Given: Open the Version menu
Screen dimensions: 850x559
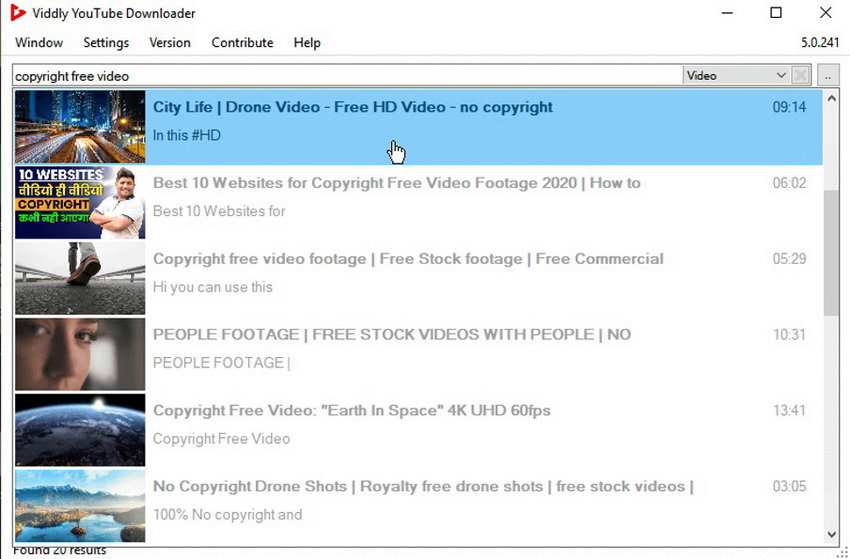Looking at the screenshot, I should tap(170, 43).
